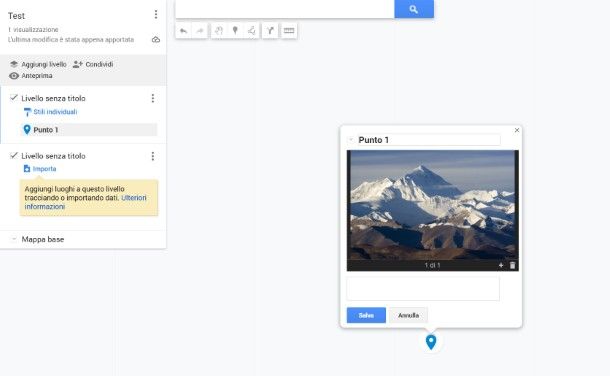Click the Punto 1 title field
This screenshot has height=376, width=610.
click(x=428, y=140)
